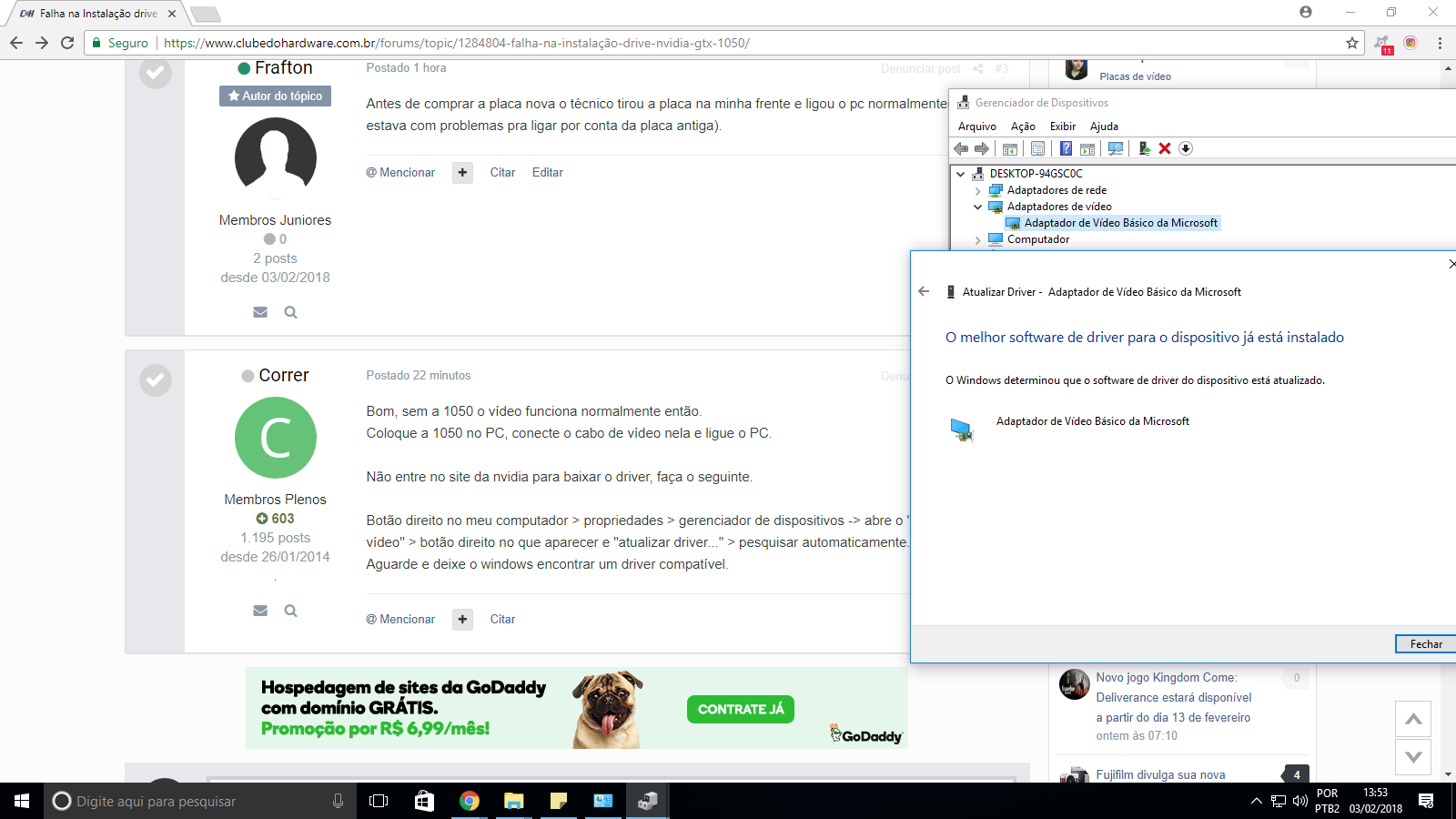This screenshot has height=819, width=1456.
Task: Toggle action pane icon in Device Manager toolbar
Action: coord(1087,148)
